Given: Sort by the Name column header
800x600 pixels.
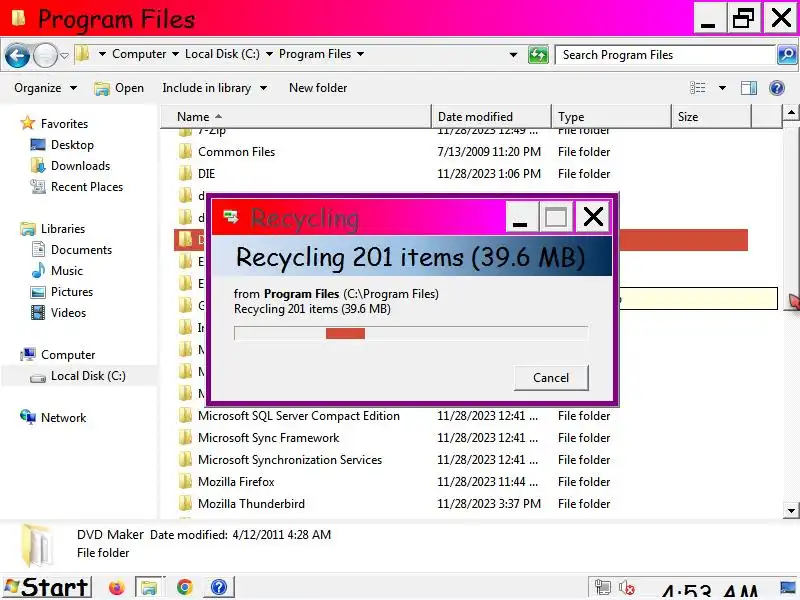Looking at the screenshot, I should coord(296,117).
